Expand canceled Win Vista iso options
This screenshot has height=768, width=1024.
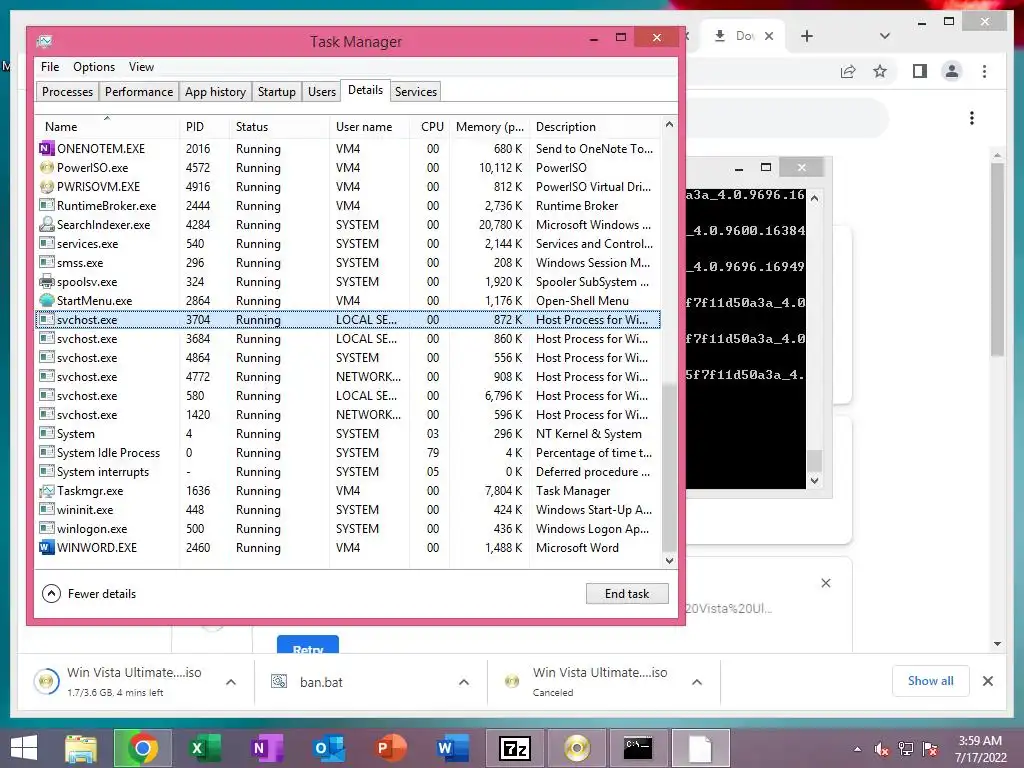click(697, 682)
